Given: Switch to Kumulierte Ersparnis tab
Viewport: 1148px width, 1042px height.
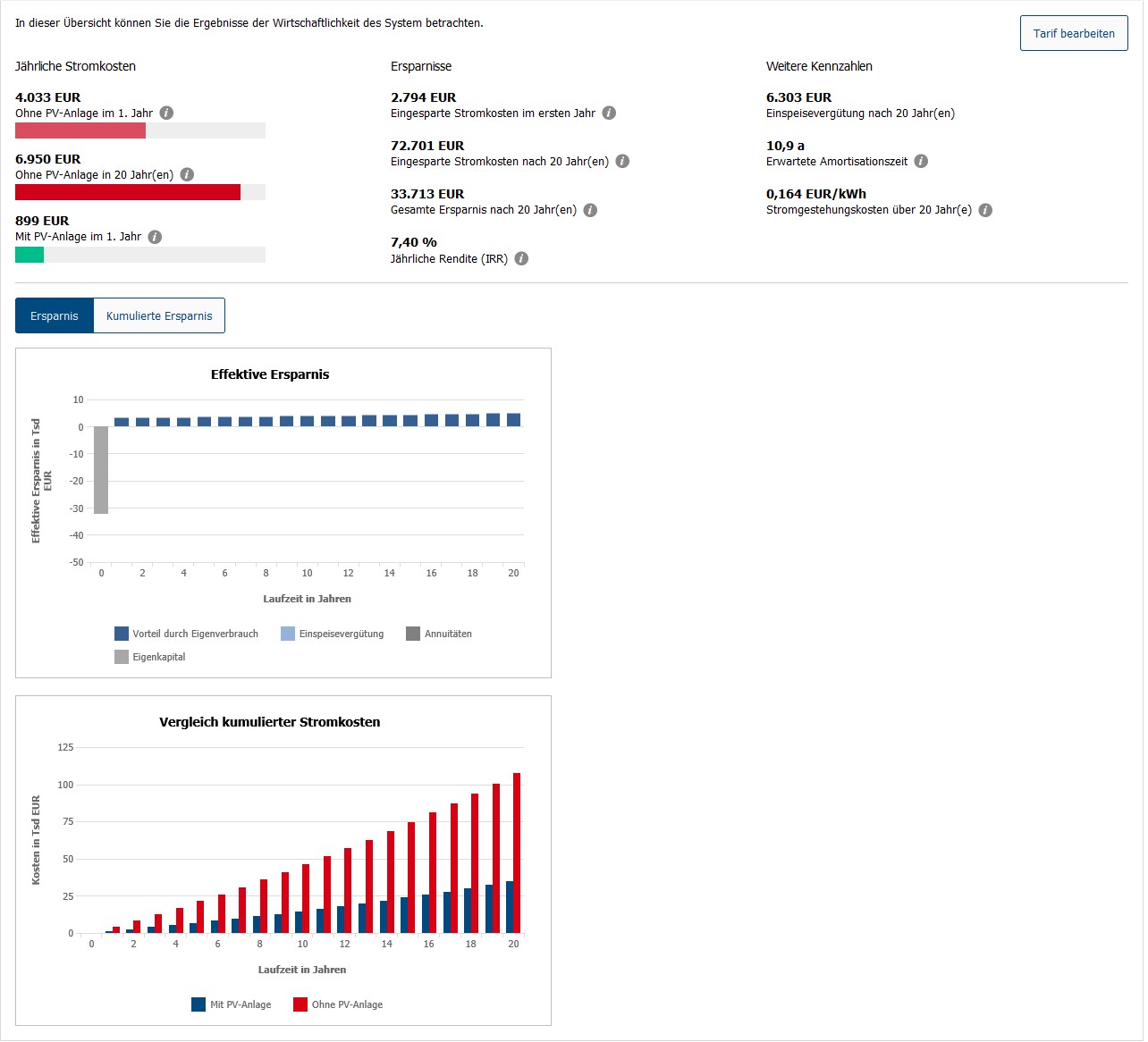Looking at the screenshot, I should 159,315.
